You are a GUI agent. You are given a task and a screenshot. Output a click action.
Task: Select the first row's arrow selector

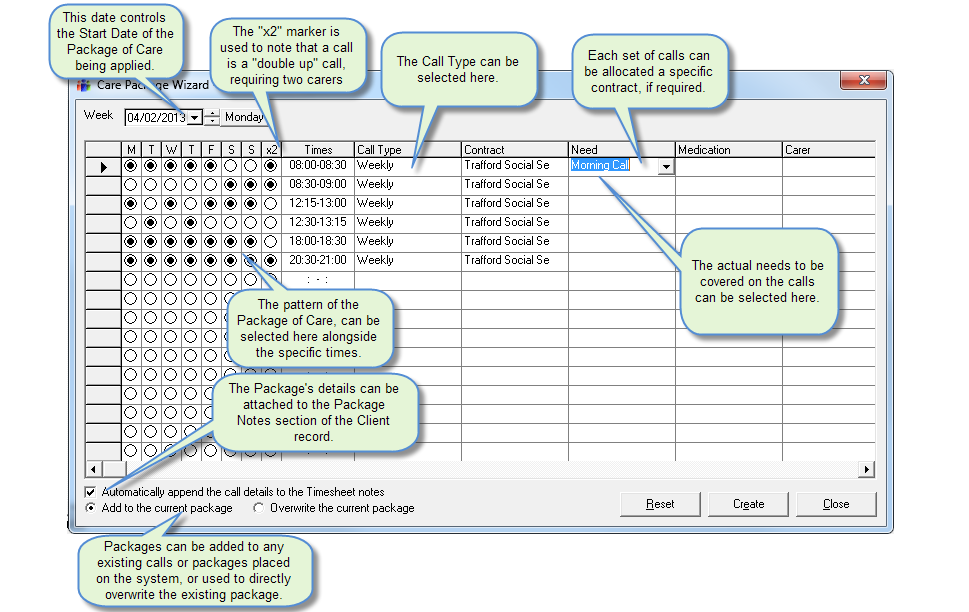click(x=103, y=167)
